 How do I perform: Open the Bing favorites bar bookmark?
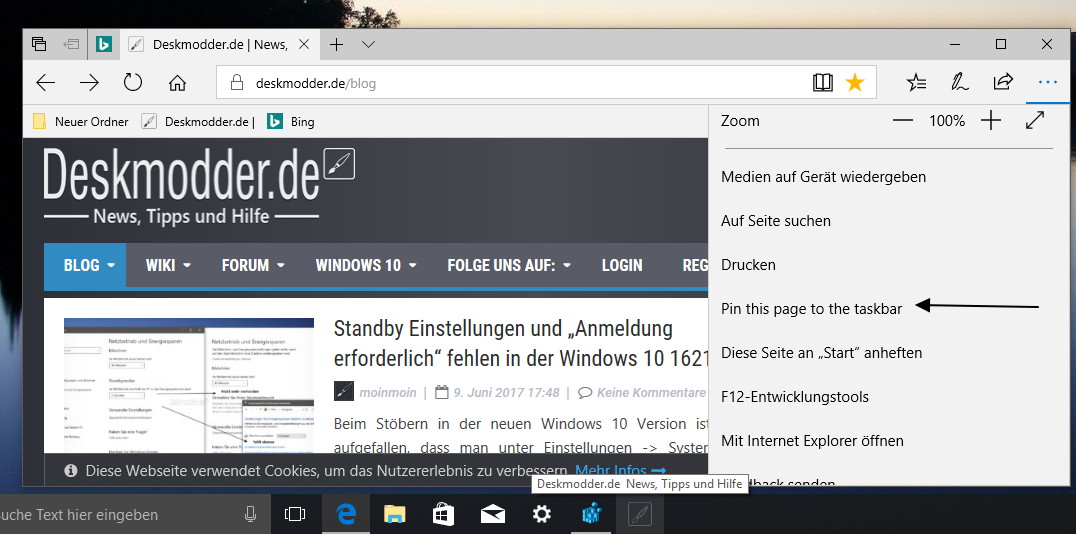[291, 121]
